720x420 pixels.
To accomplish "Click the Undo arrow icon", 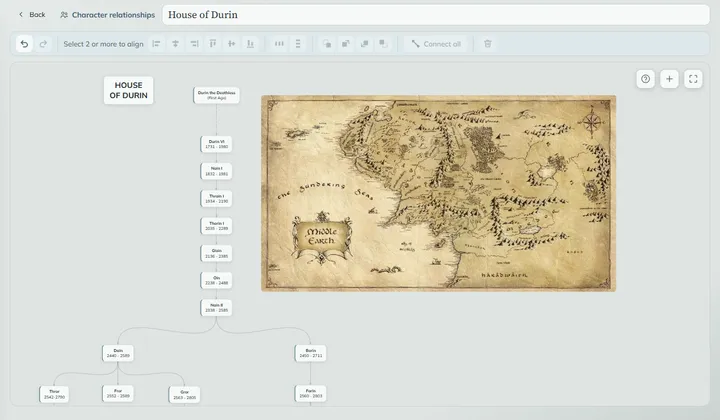I will click(x=24, y=44).
